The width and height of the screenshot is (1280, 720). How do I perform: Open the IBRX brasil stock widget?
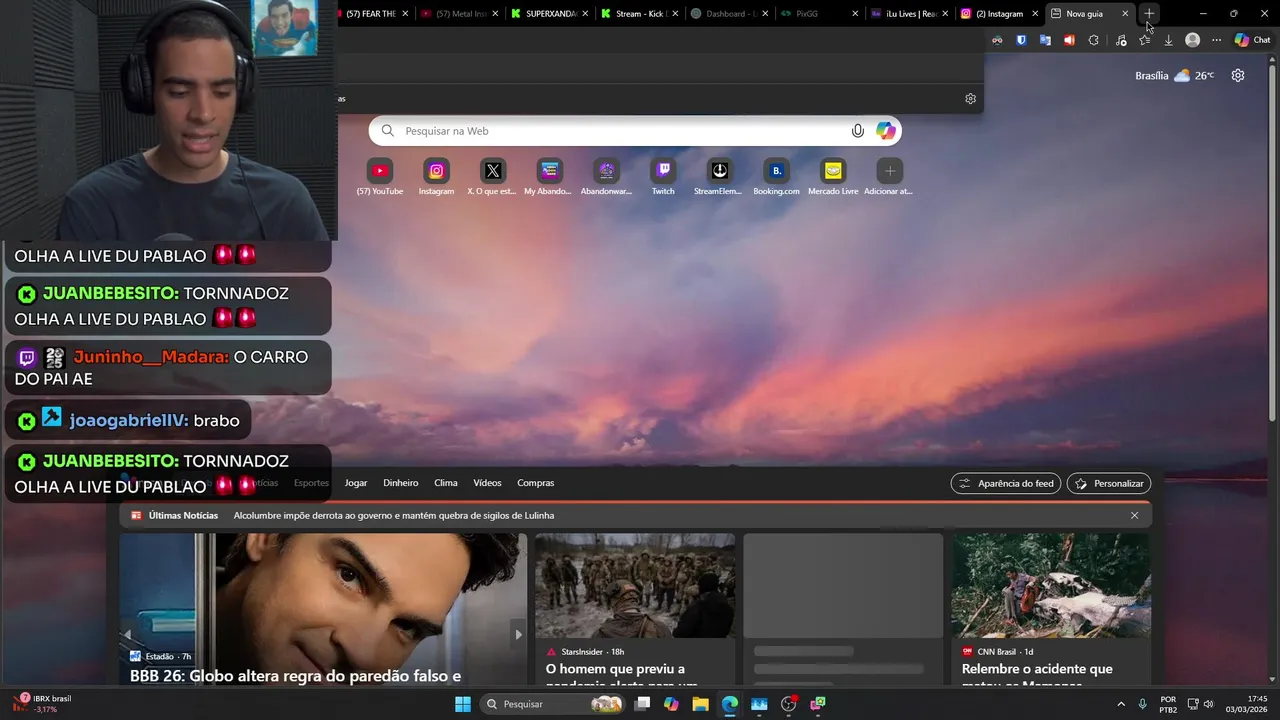coord(42,704)
